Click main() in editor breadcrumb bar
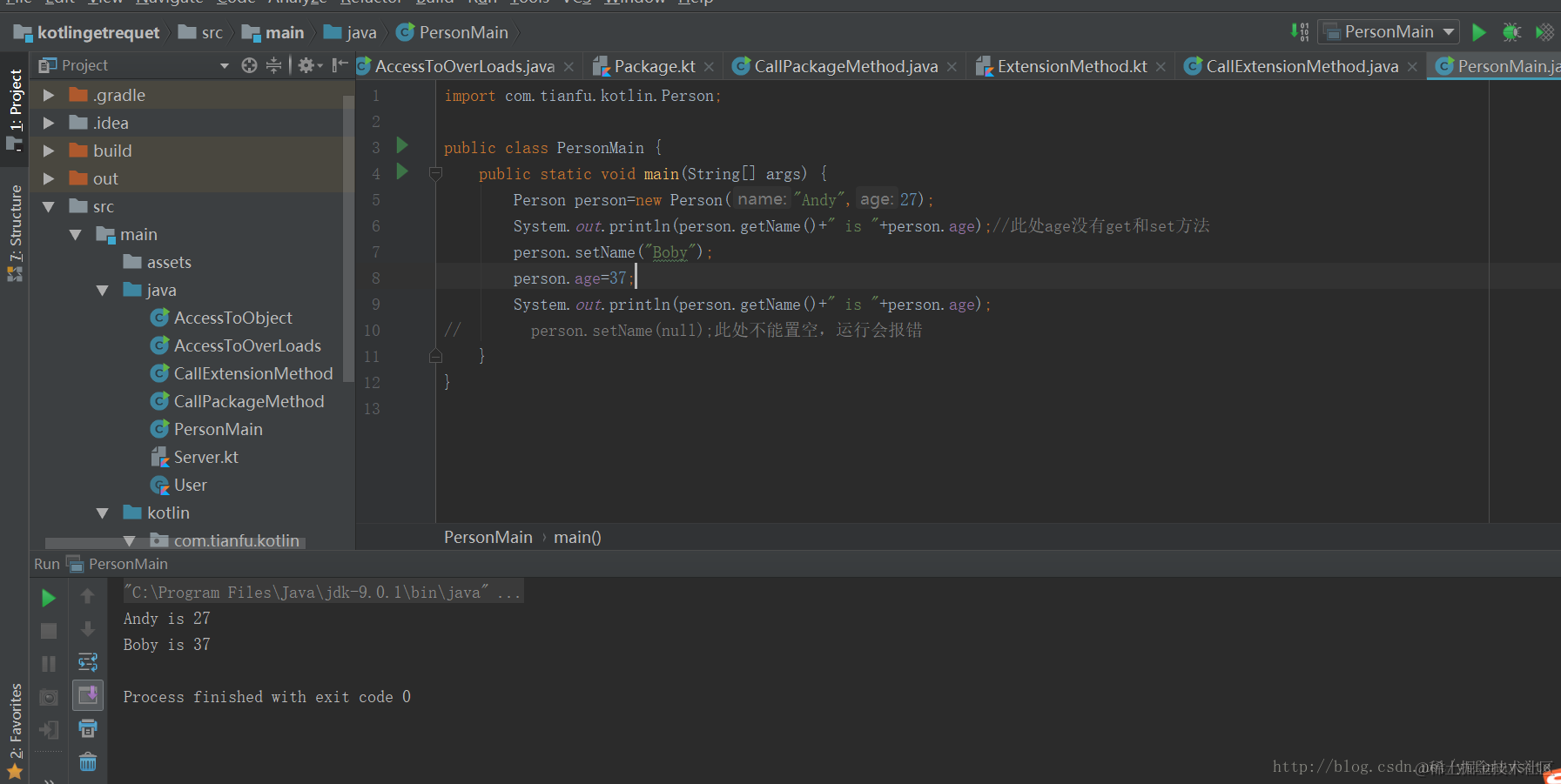The width and height of the screenshot is (1561, 784). click(x=577, y=538)
